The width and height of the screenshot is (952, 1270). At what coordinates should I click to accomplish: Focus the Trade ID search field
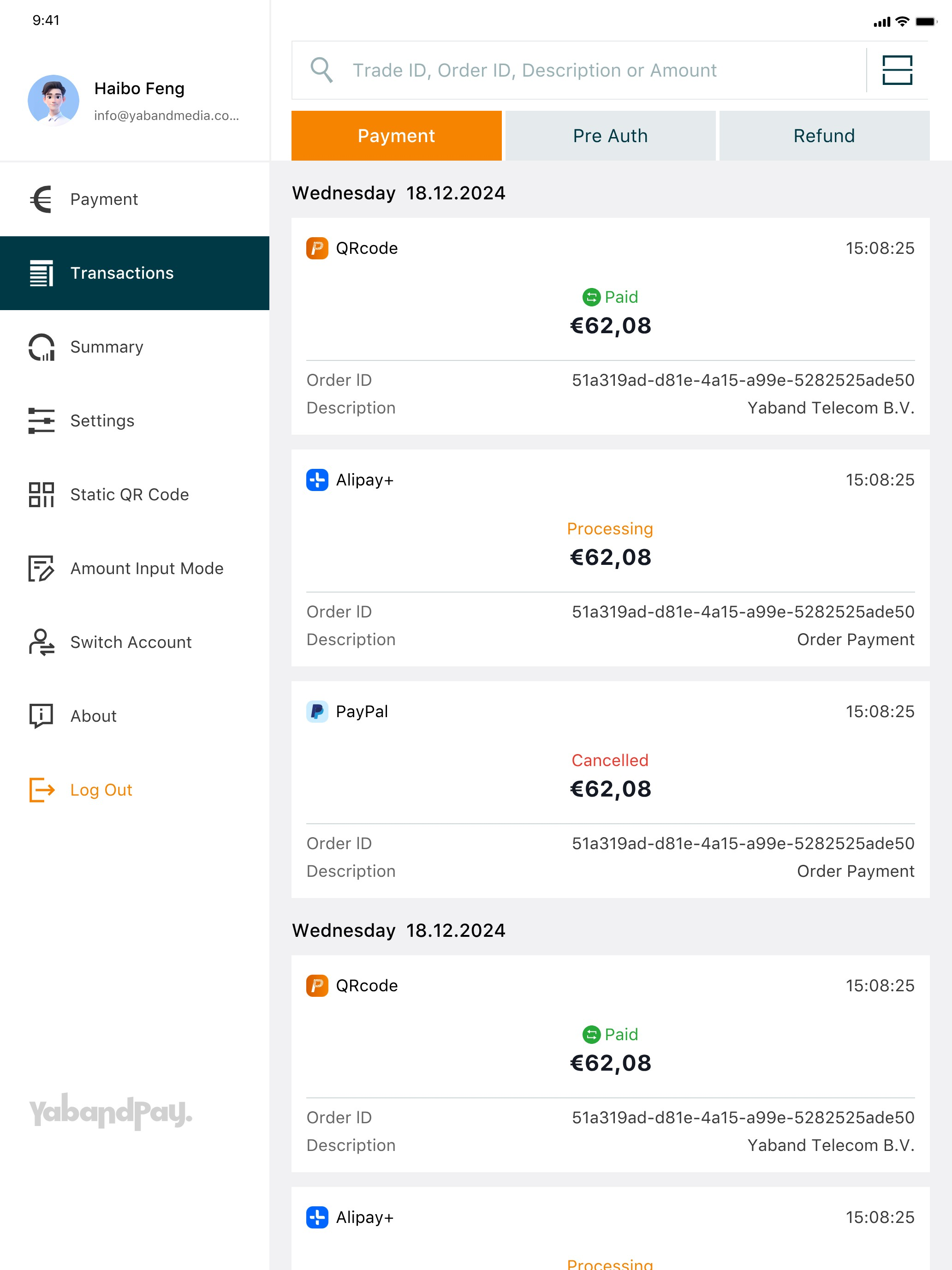[x=578, y=70]
